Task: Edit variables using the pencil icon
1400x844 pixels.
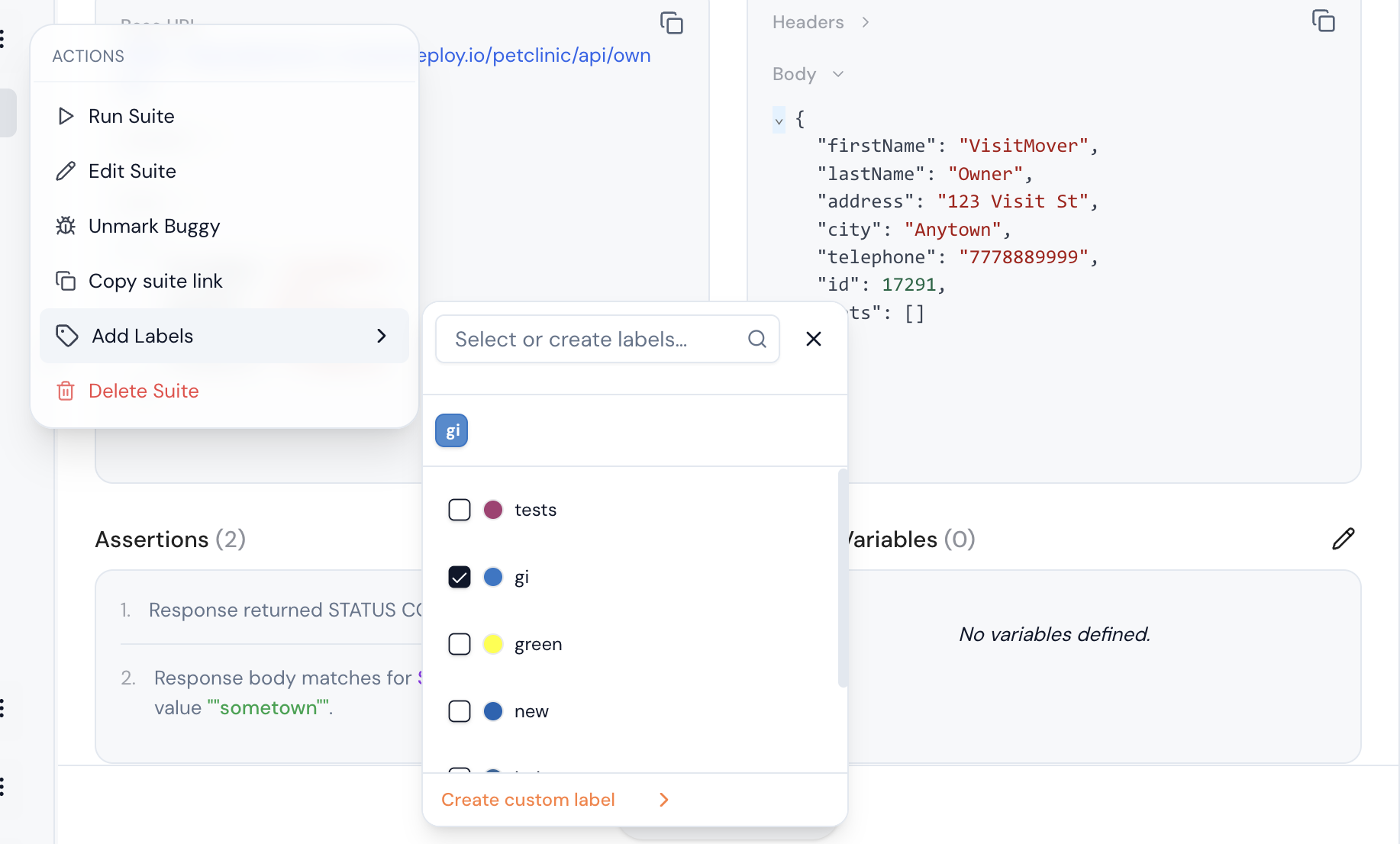Action: 1343,539
